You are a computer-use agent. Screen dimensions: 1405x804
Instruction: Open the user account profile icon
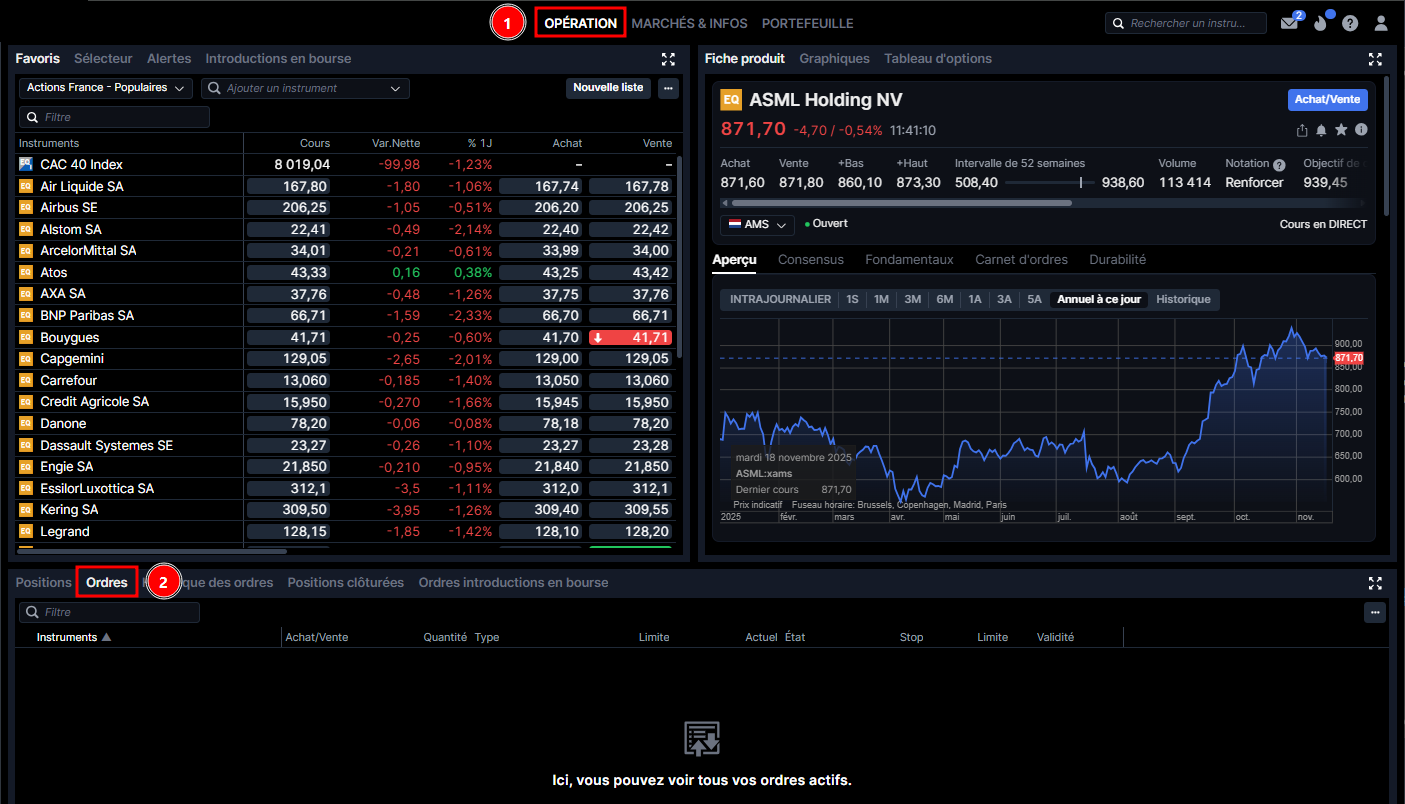1381,23
